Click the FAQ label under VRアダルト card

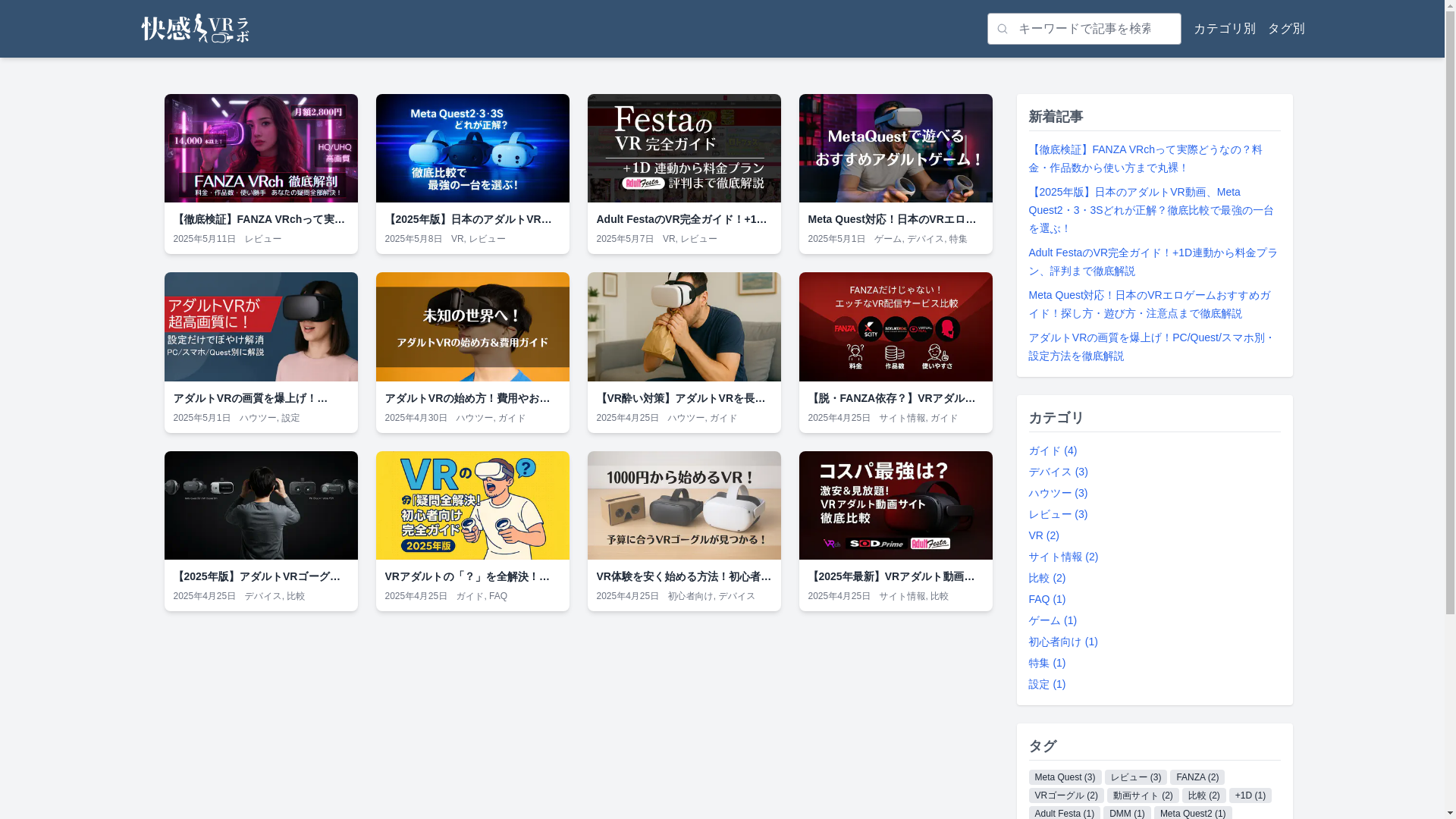(x=498, y=596)
